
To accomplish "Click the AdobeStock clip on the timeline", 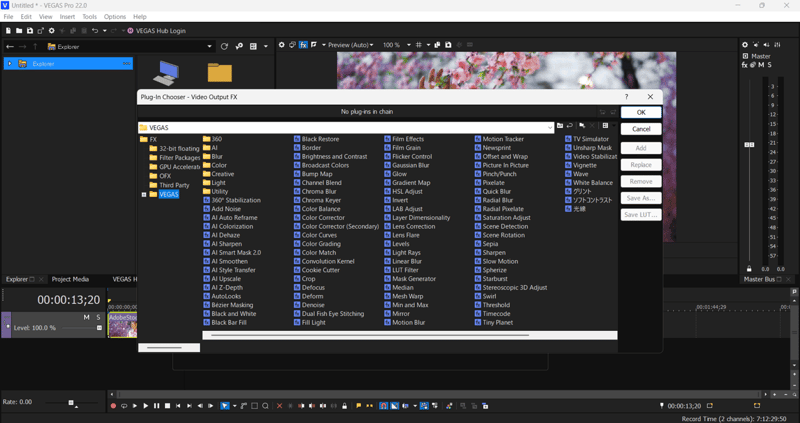I will tap(122, 324).
